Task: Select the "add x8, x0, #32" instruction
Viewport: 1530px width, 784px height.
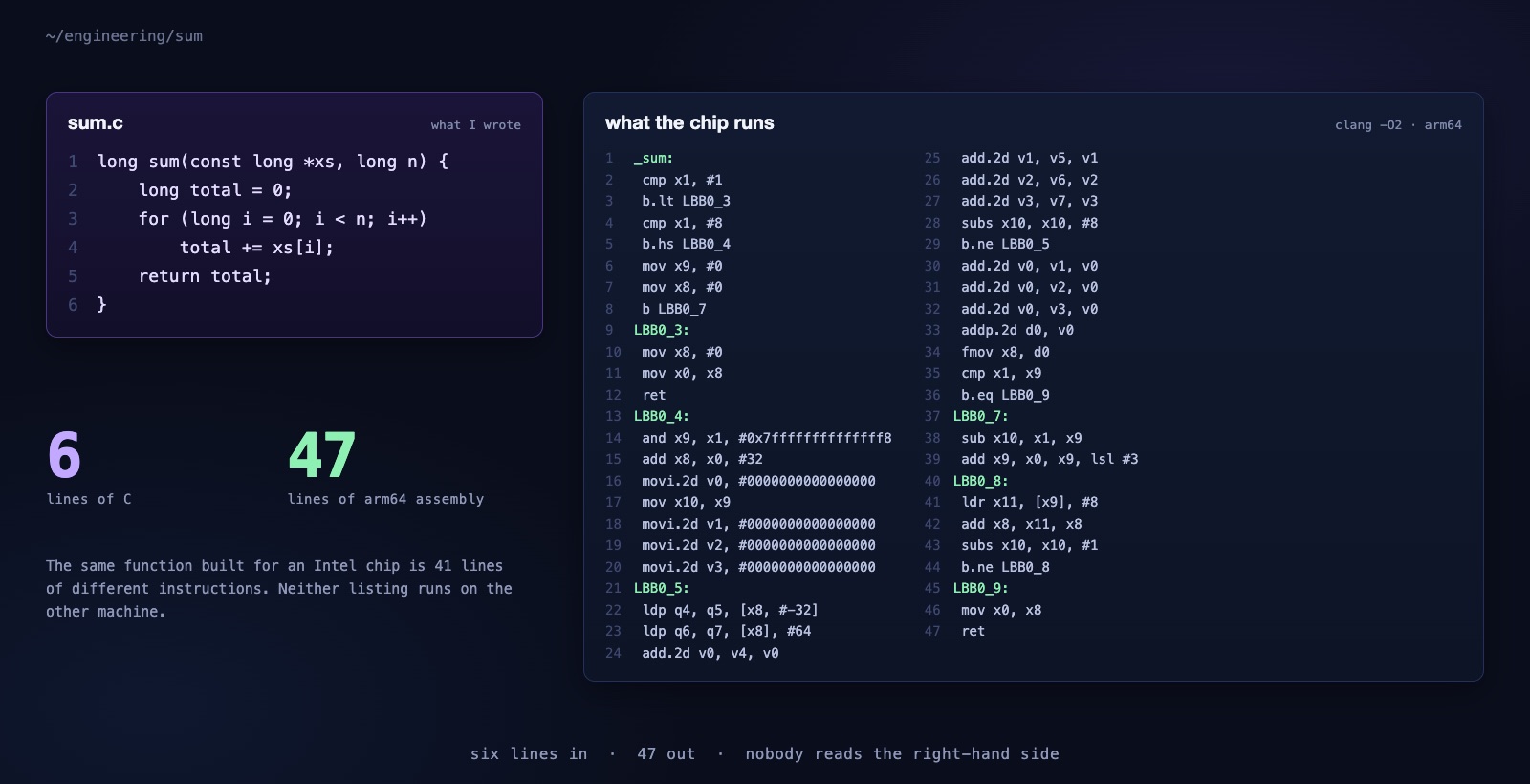Action: pyautogui.click(x=702, y=460)
